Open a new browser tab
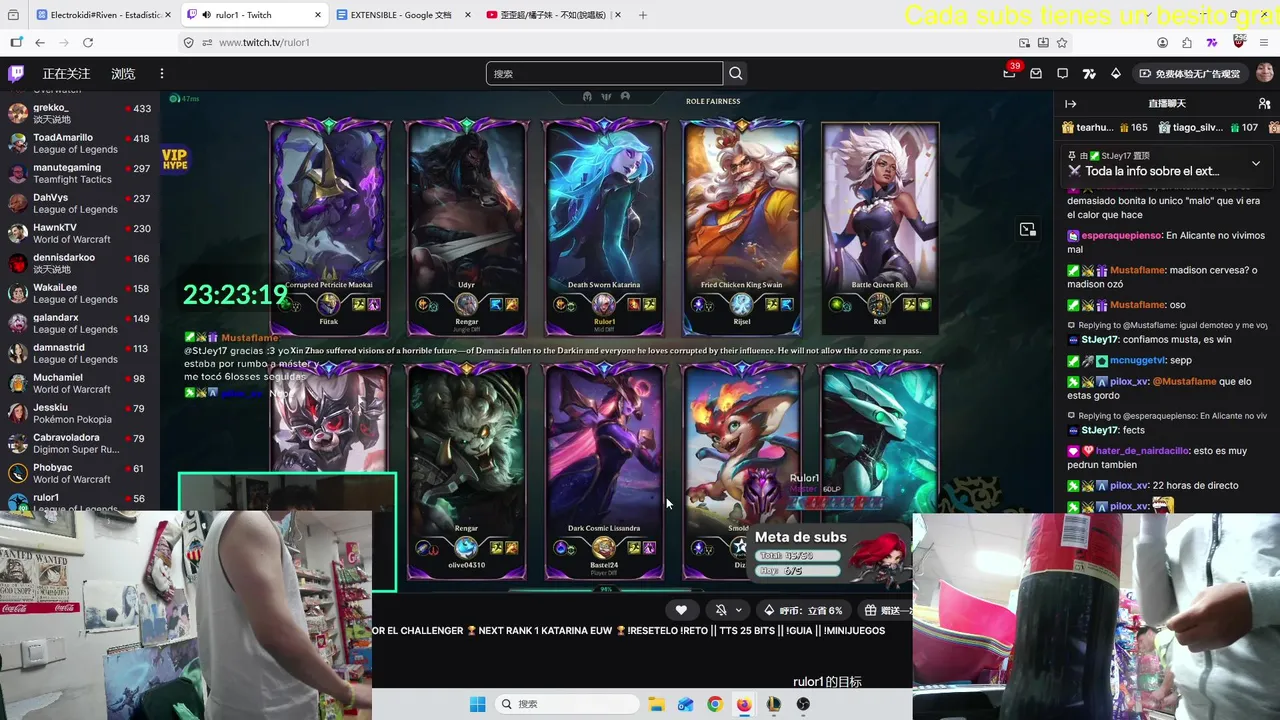 [x=643, y=15]
